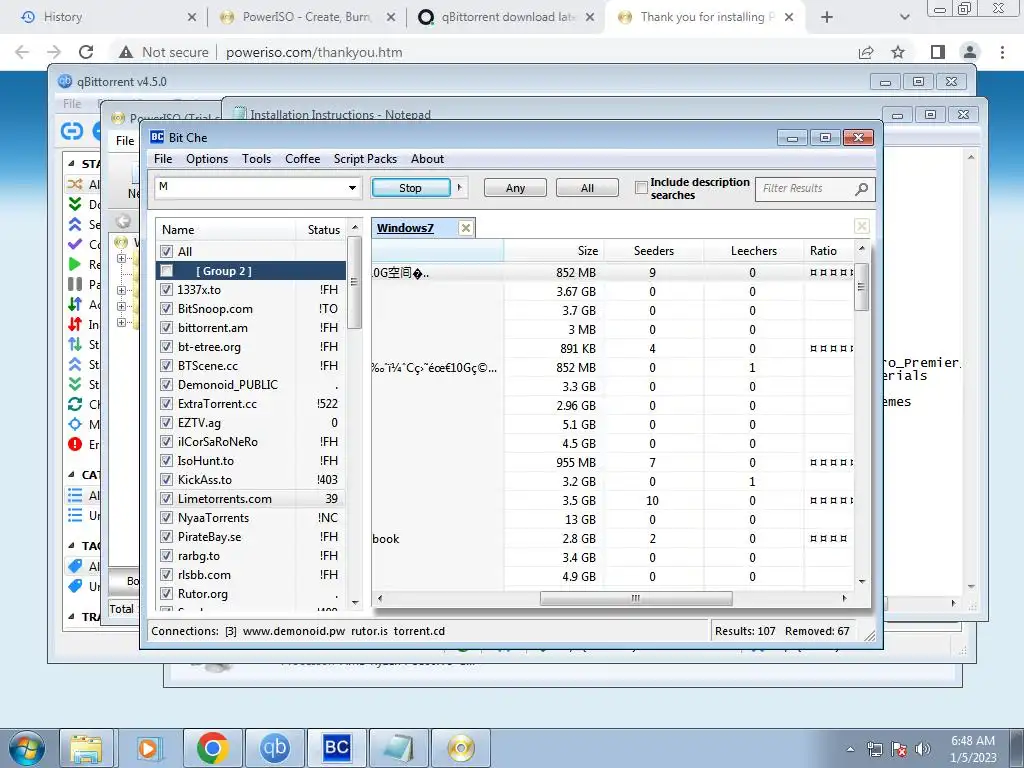Open Windows Start menu

[x=27, y=748]
